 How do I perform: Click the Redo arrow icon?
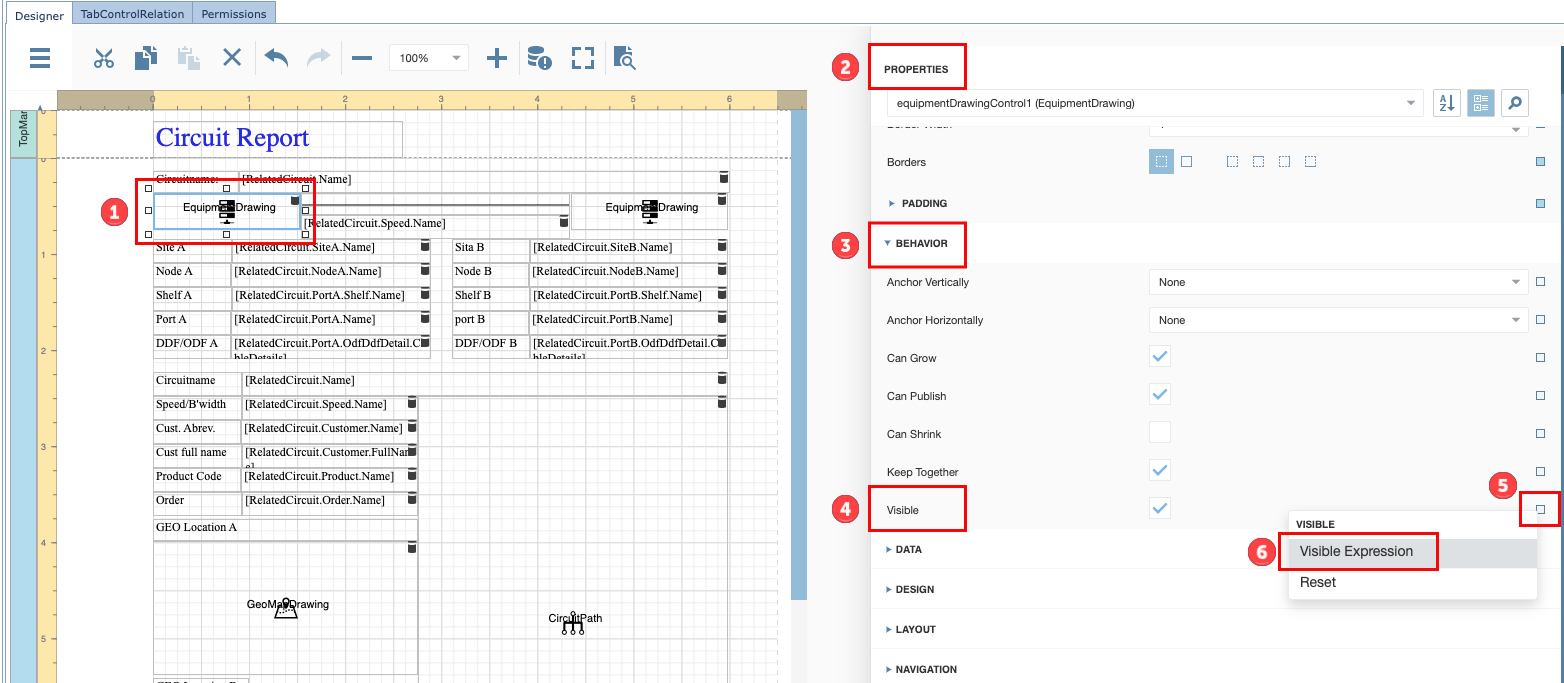[x=317, y=58]
